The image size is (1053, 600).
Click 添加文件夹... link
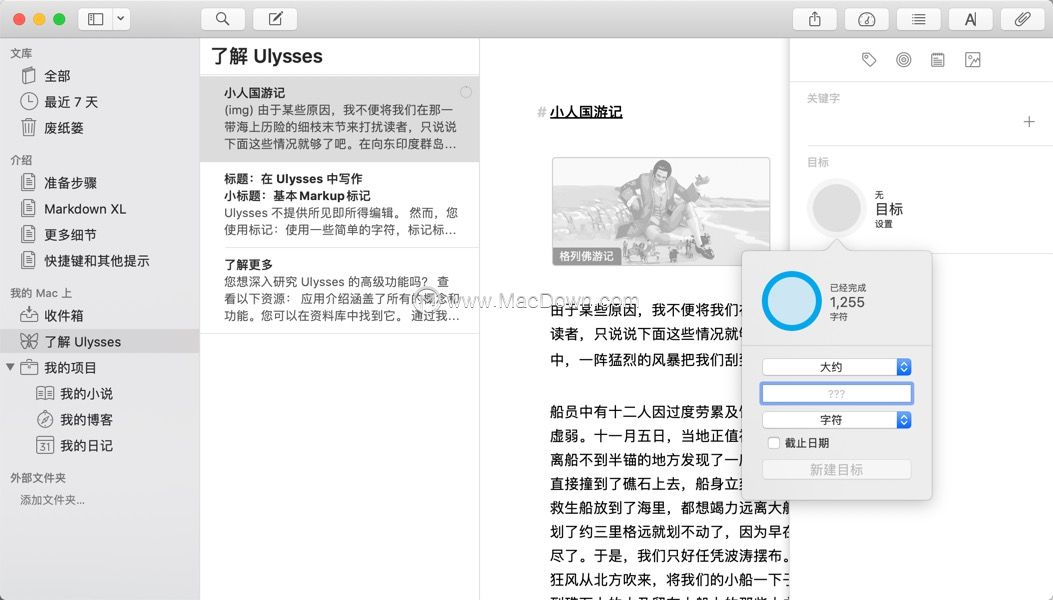point(52,500)
